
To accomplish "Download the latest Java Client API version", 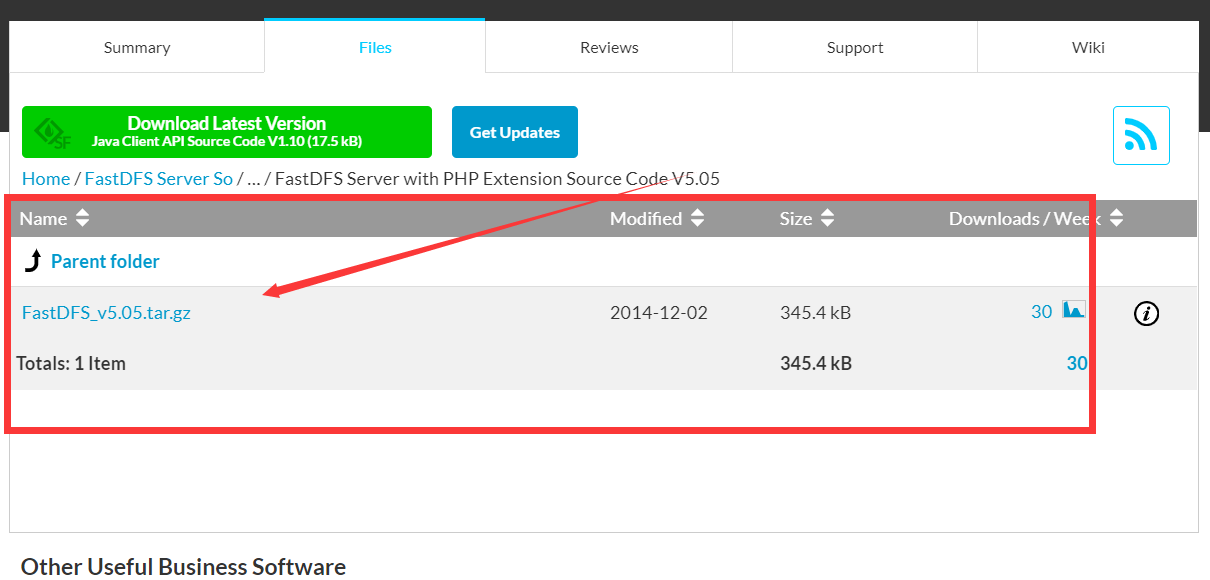I will (x=226, y=131).
